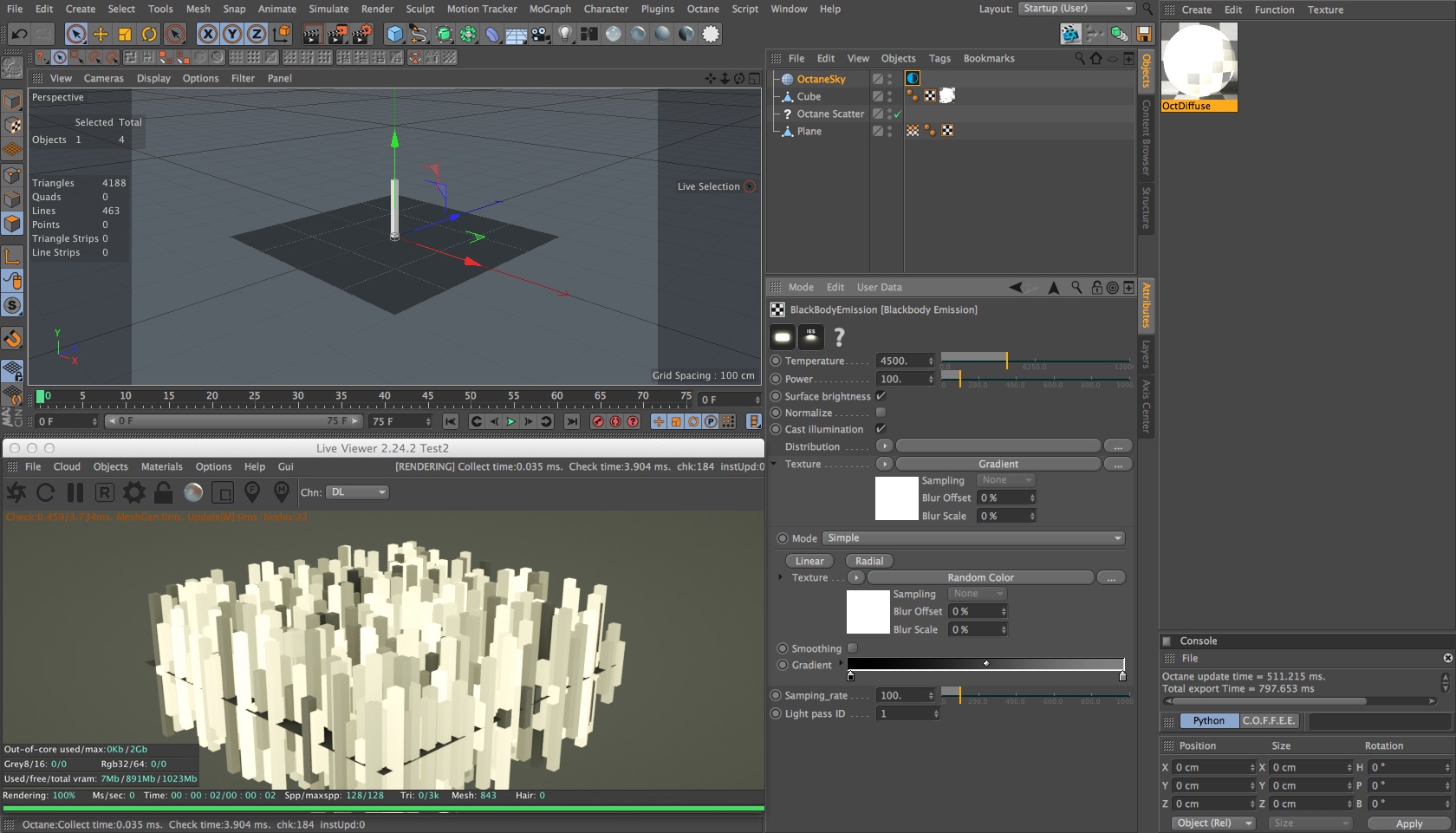Select the IES light emission icon
The image size is (1456, 833).
point(811,336)
